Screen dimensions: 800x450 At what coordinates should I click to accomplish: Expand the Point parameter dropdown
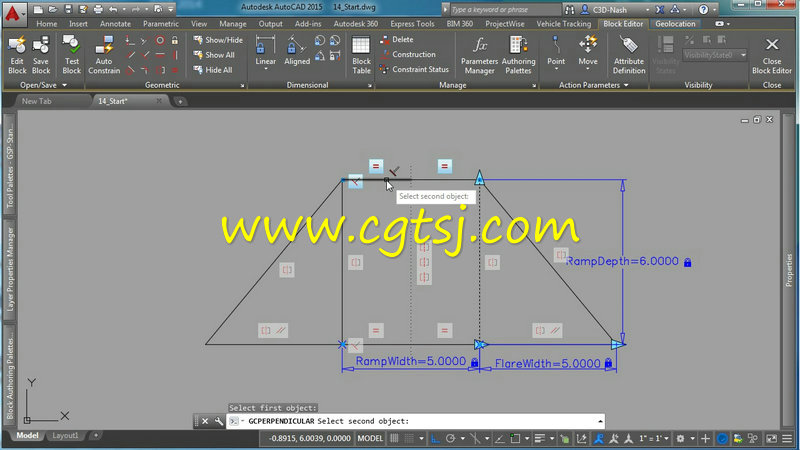556,69
